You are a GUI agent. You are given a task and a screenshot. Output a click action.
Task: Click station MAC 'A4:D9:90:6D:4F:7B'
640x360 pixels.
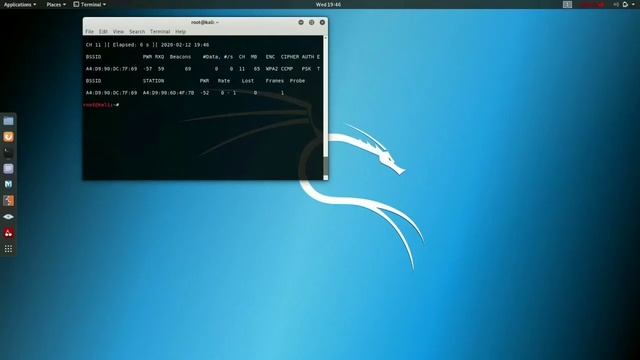point(168,93)
